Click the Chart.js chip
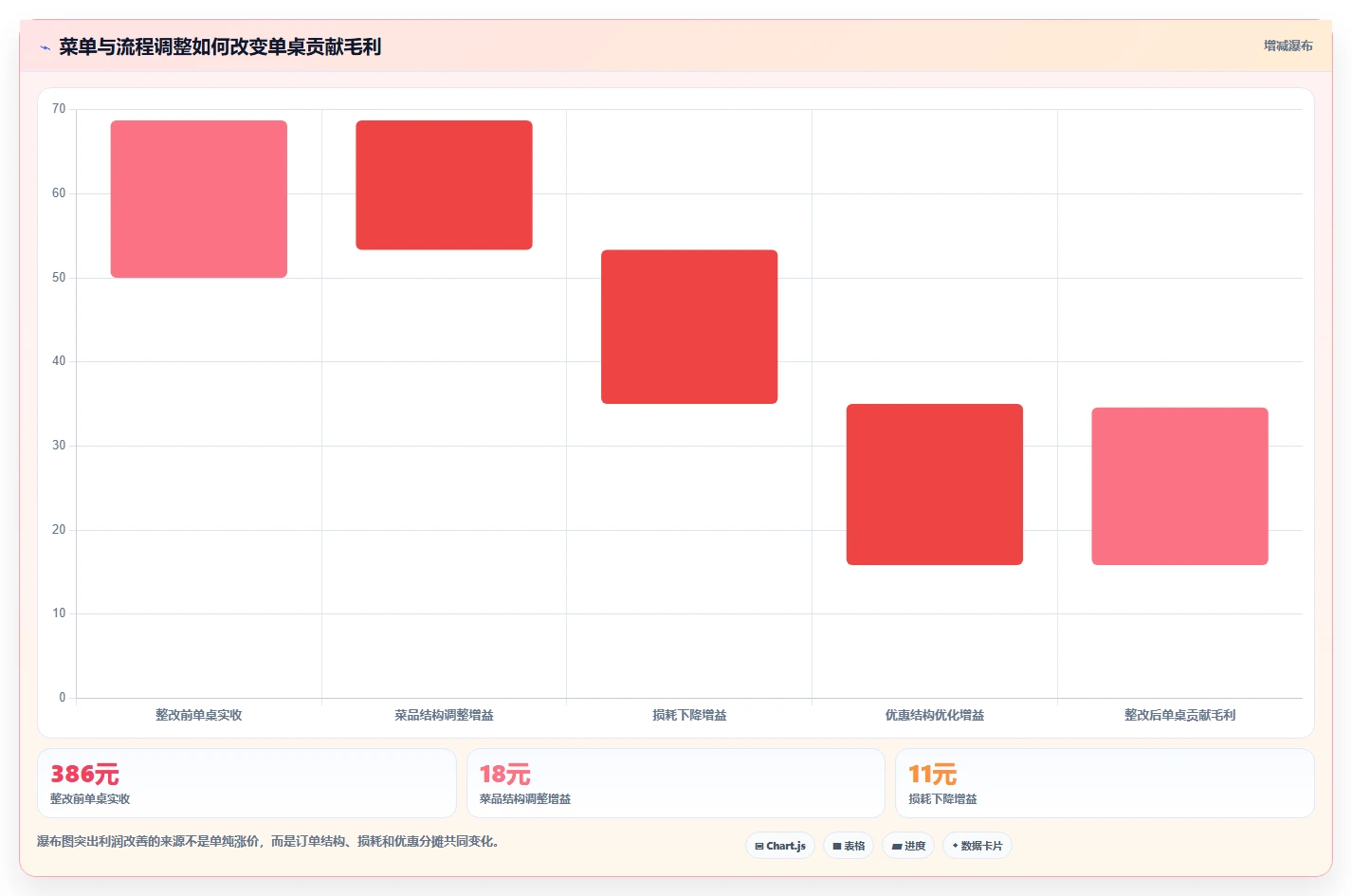1352x896 pixels. pyautogui.click(x=780, y=846)
